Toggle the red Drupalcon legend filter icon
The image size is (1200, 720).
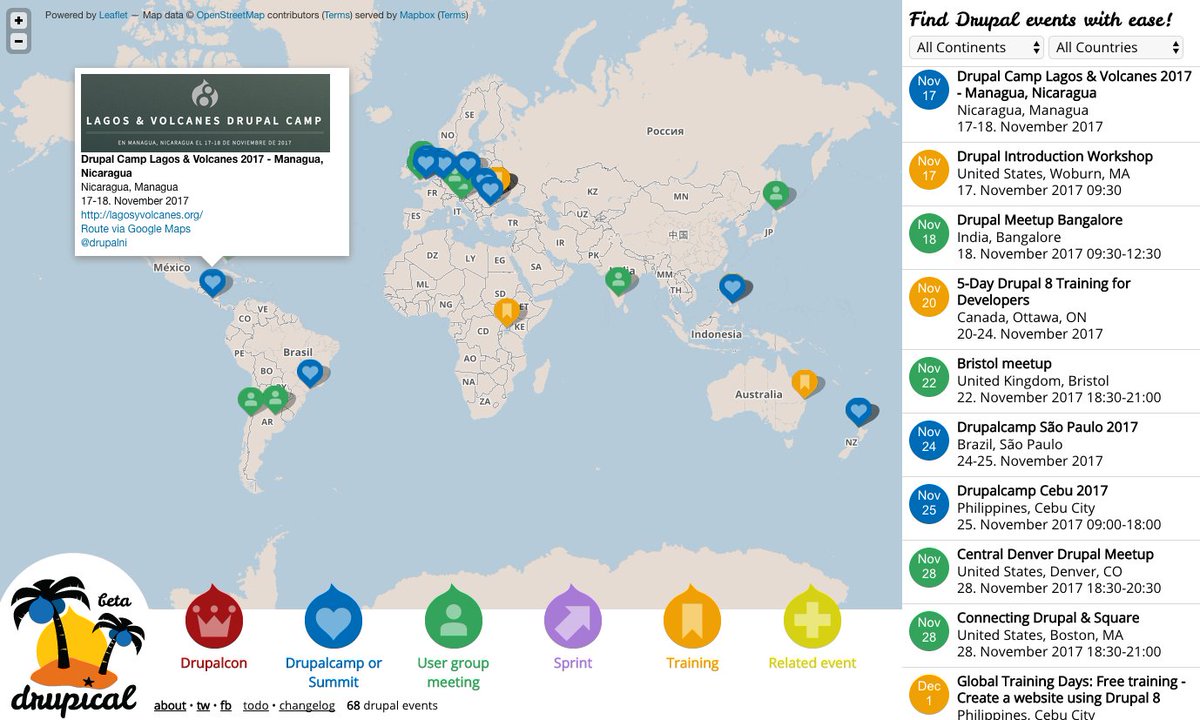[214, 618]
